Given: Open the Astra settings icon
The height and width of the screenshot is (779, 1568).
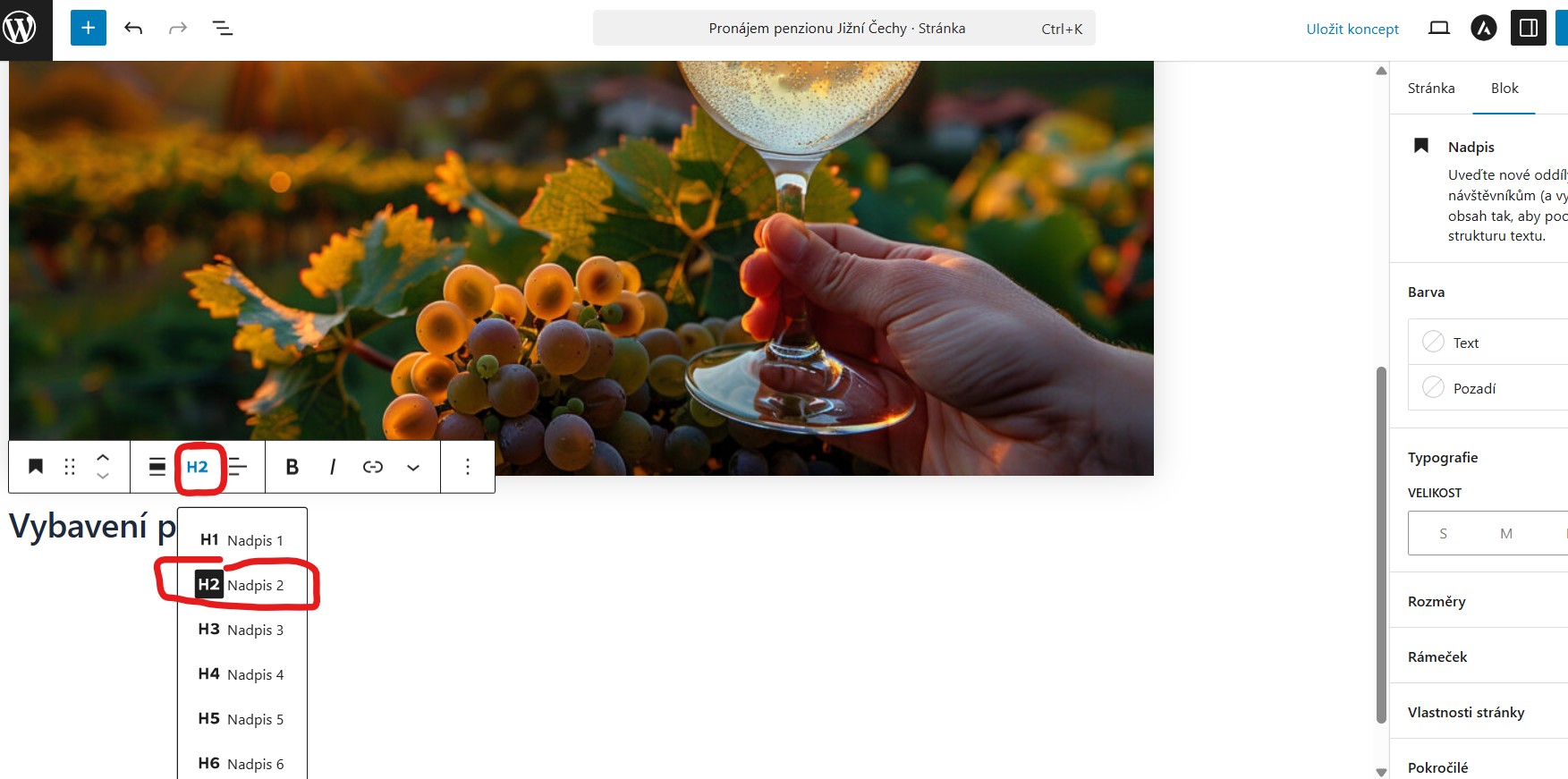Looking at the screenshot, I should point(1484,29).
